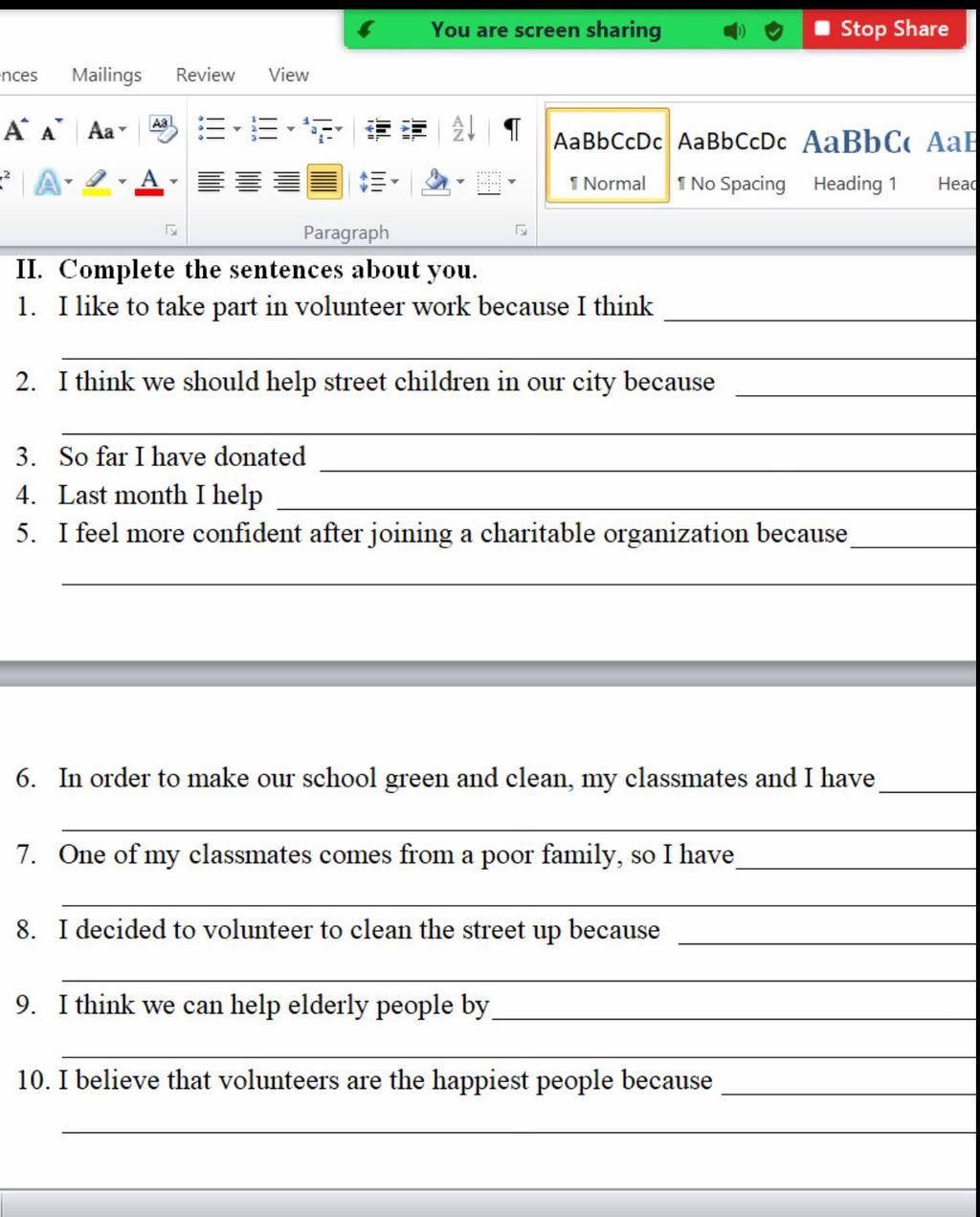
Task: Click sentence 'I think we can help elderly people by'
Action: click(x=274, y=1005)
